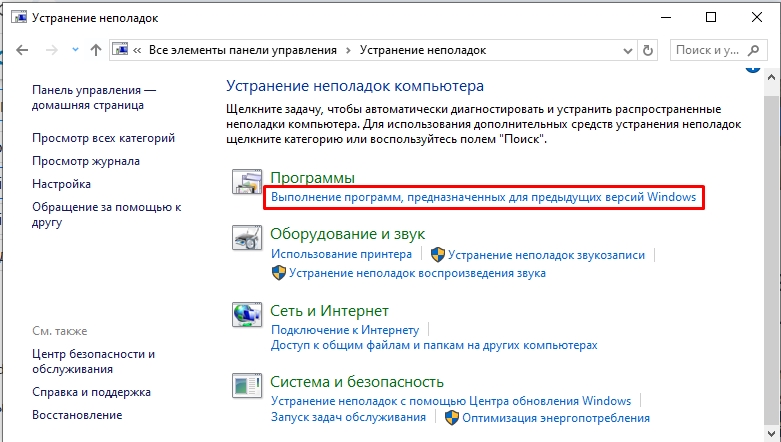Open "Центр безопасности и обслуживания" link
This screenshot has width=781, height=442.
coord(94,361)
